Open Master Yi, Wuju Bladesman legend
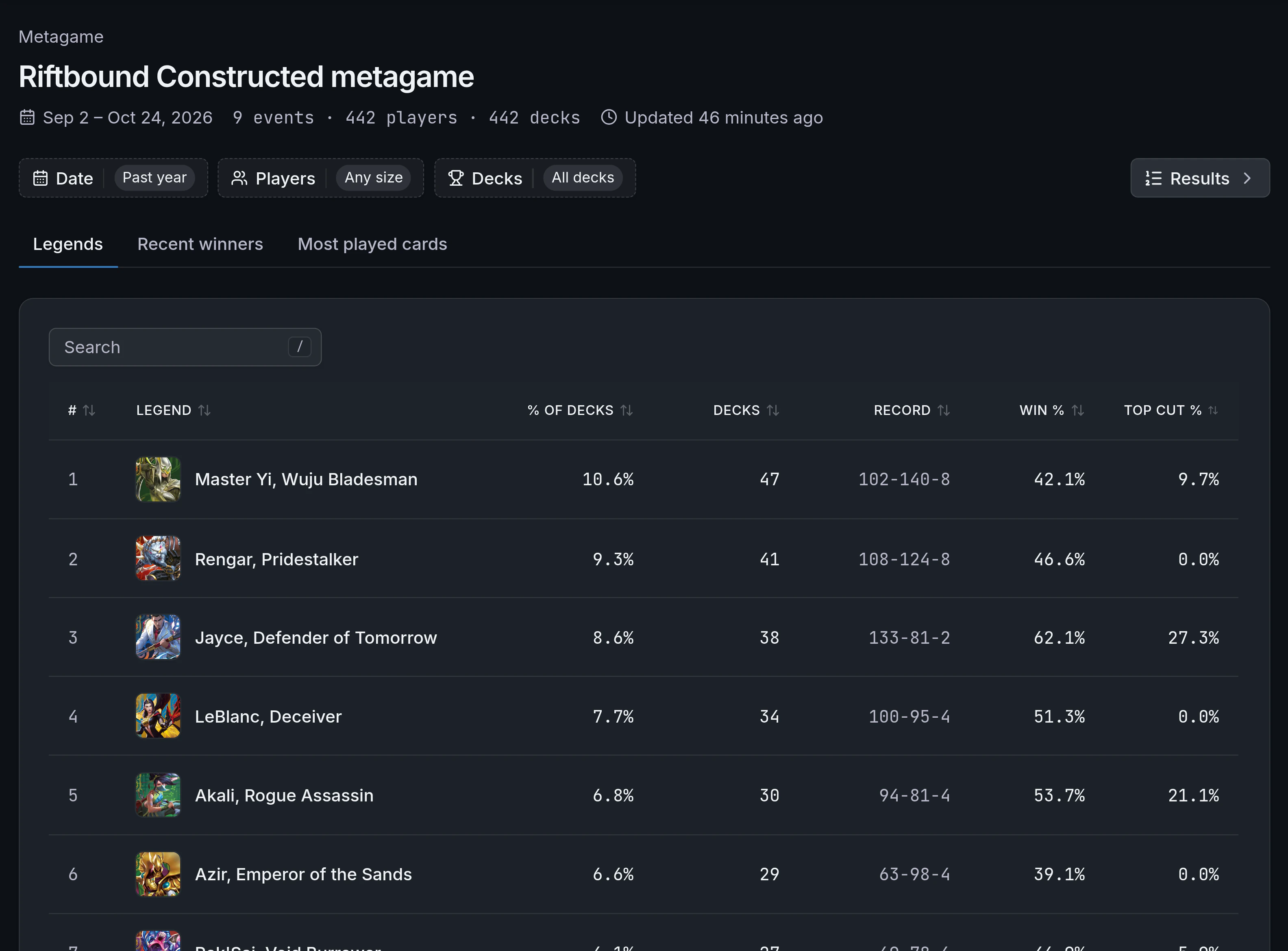The image size is (1288, 951). (x=306, y=480)
